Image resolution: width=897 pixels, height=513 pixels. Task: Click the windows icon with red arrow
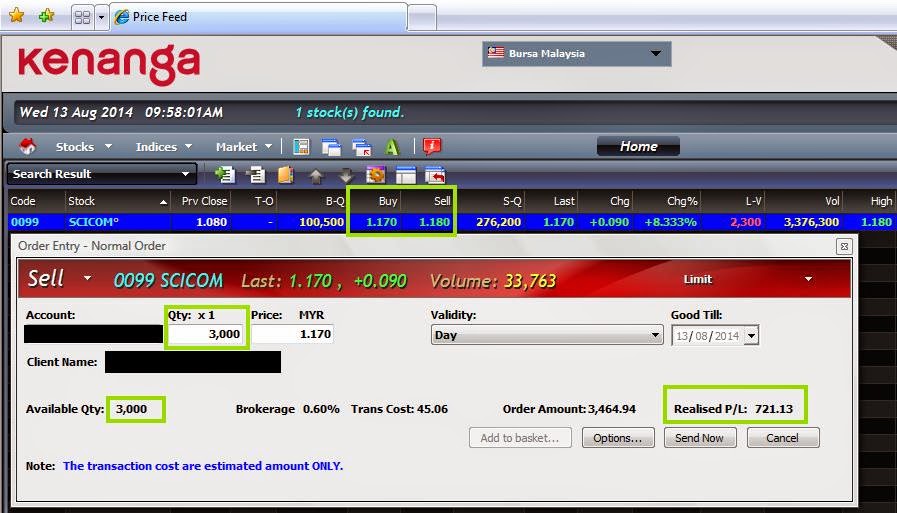pyautogui.click(x=362, y=147)
